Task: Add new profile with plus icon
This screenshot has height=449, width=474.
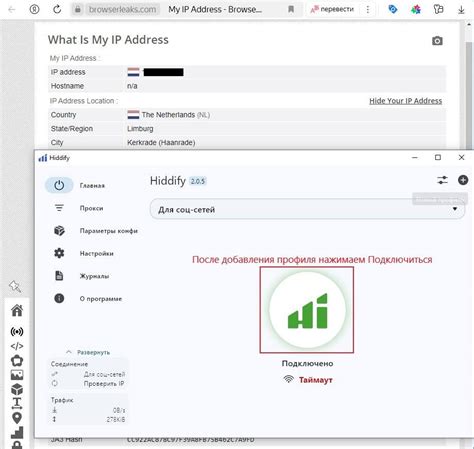Action: [463, 180]
